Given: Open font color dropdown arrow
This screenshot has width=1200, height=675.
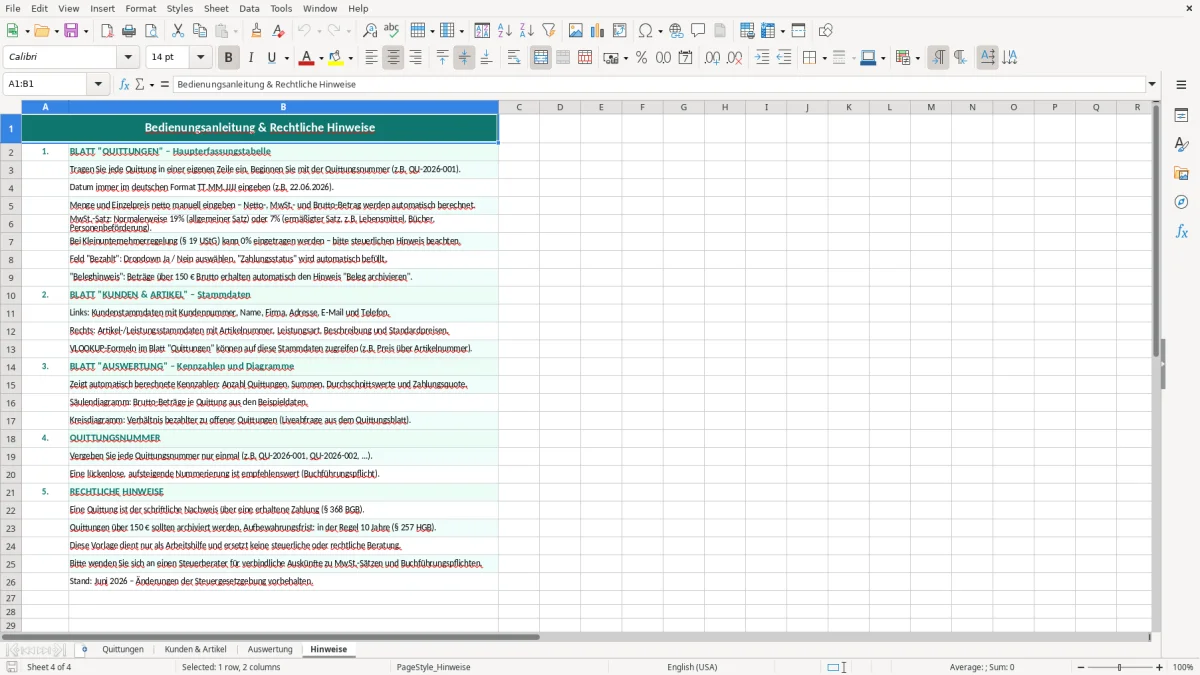Looking at the screenshot, I should [x=321, y=58].
